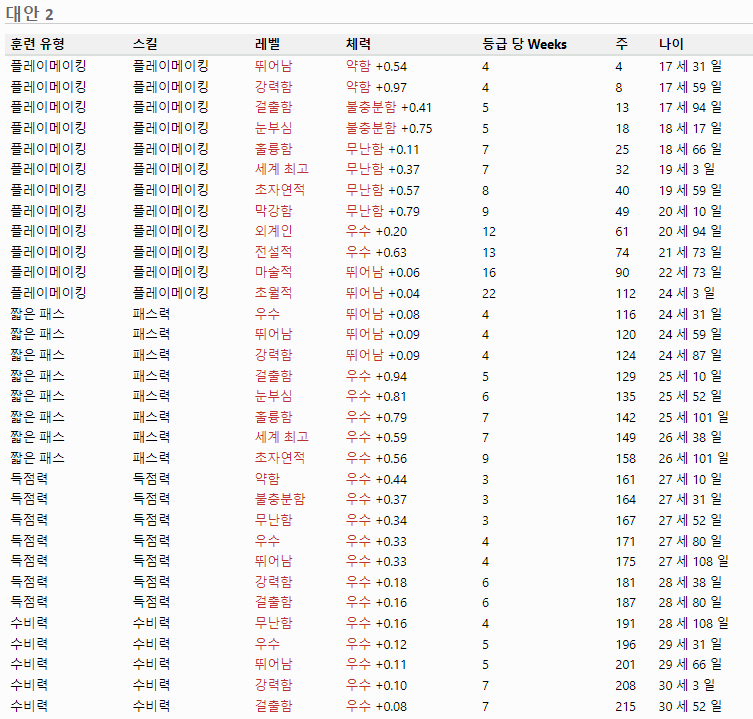The width and height of the screenshot is (753, 719).
Task: Click the age '22 세 73 일'
Action: click(x=690, y=272)
